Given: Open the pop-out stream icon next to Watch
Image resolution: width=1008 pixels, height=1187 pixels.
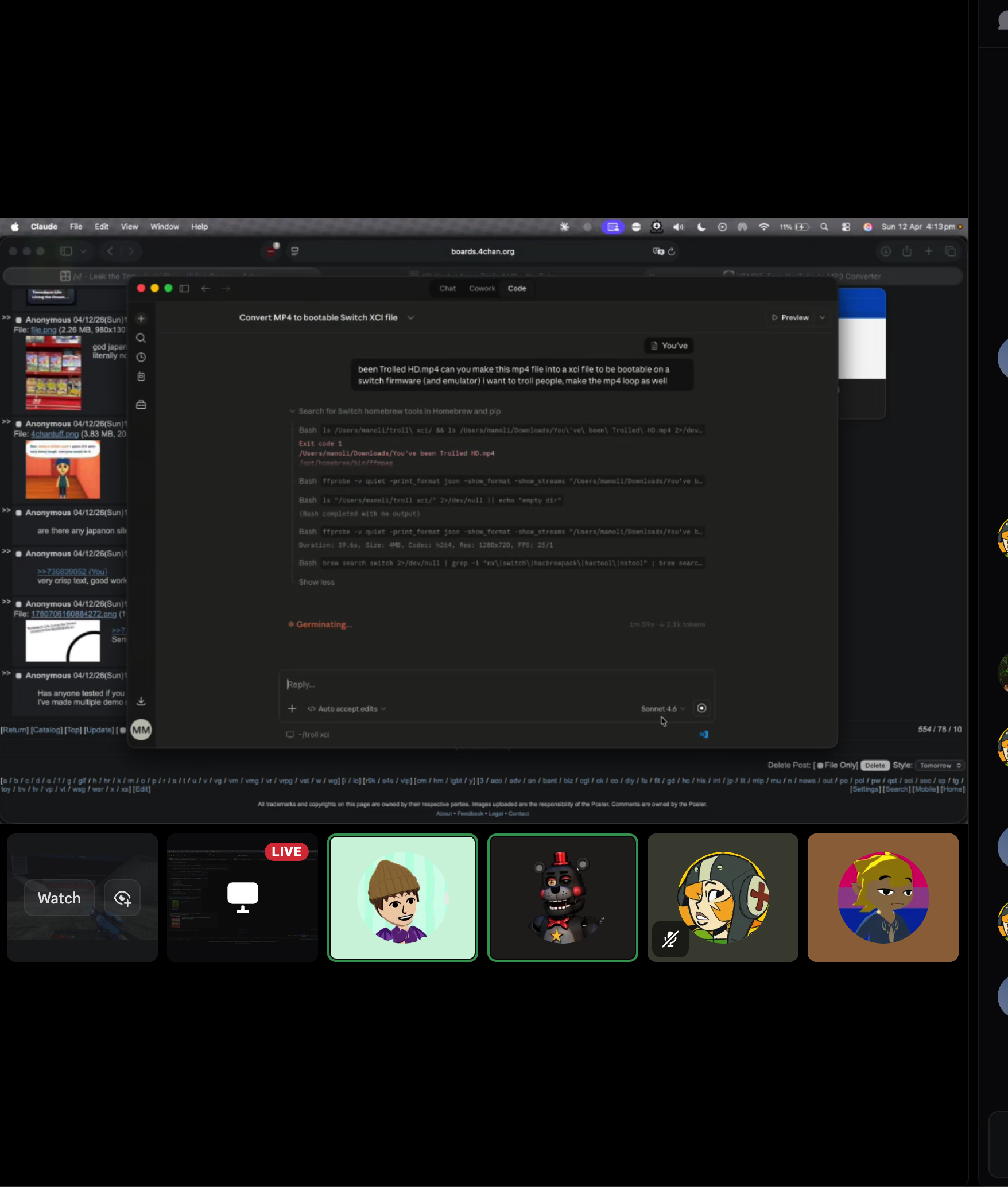Looking at the screenshot, I should [122, 898].
